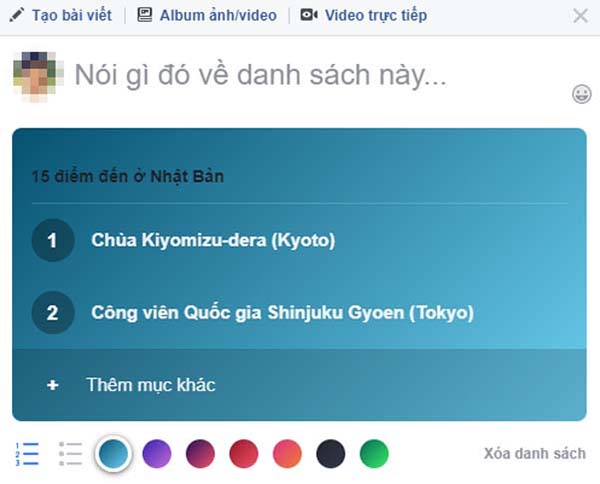This screenshot has width=600, height=484.
Task: Click the pencil icon beside Tạo bài viết
Action: click(x=16, y=15)
